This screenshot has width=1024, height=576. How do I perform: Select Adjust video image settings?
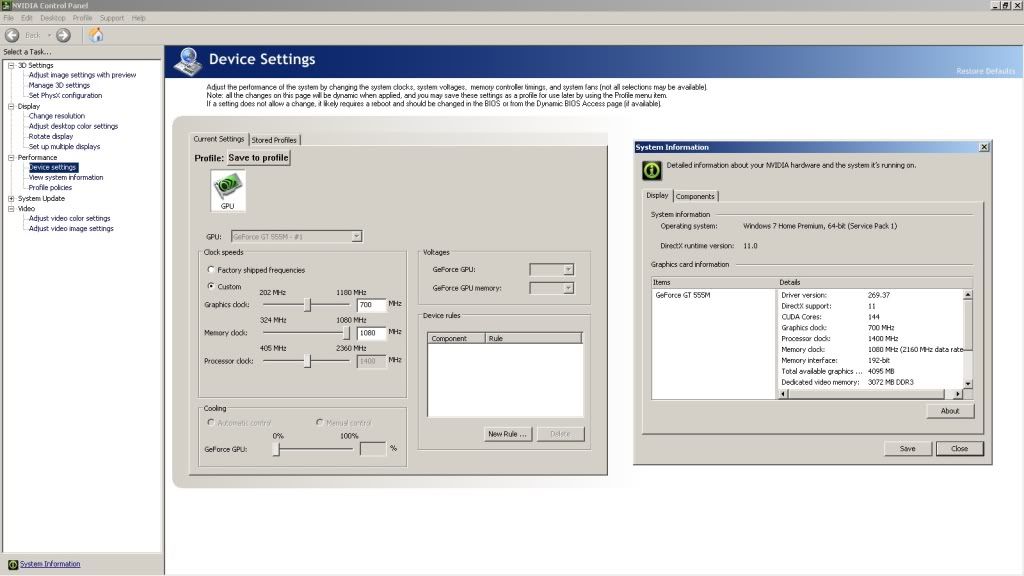pos(71,229)
